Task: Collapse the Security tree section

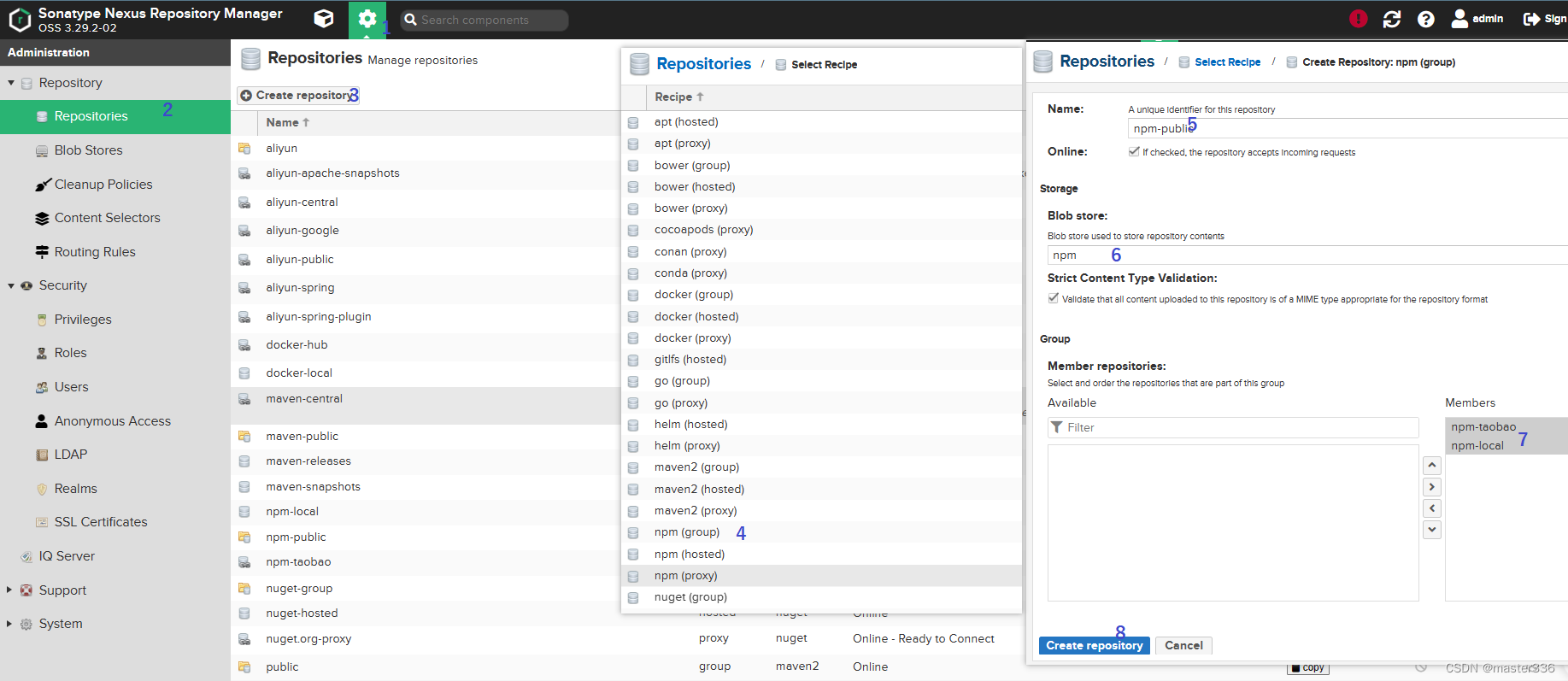Action: (x=11, y=285)
